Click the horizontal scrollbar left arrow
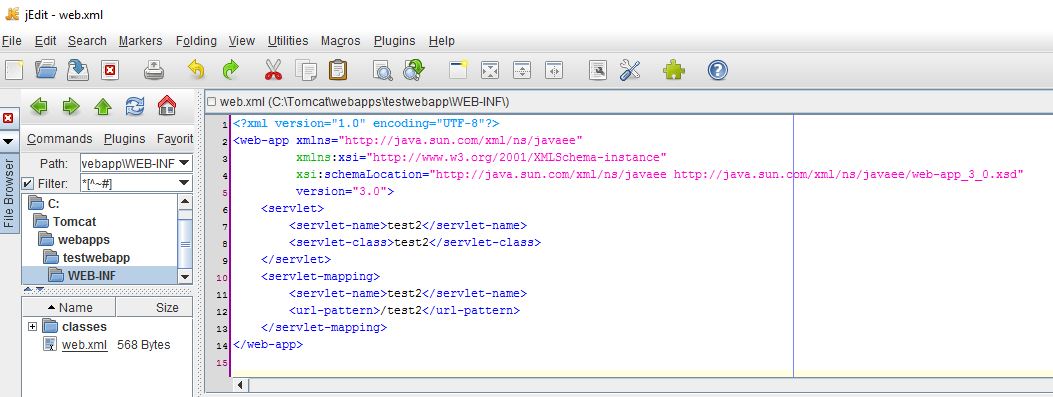The height and width of the screenshot is (397, 1053). [240, 386]
